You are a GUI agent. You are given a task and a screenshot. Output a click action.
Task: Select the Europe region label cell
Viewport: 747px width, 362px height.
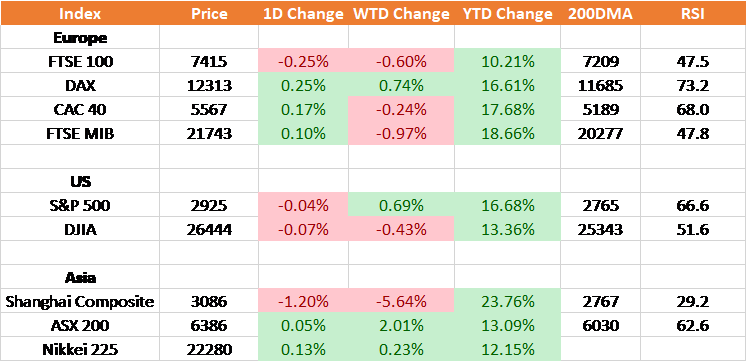[x=80, y=37]
